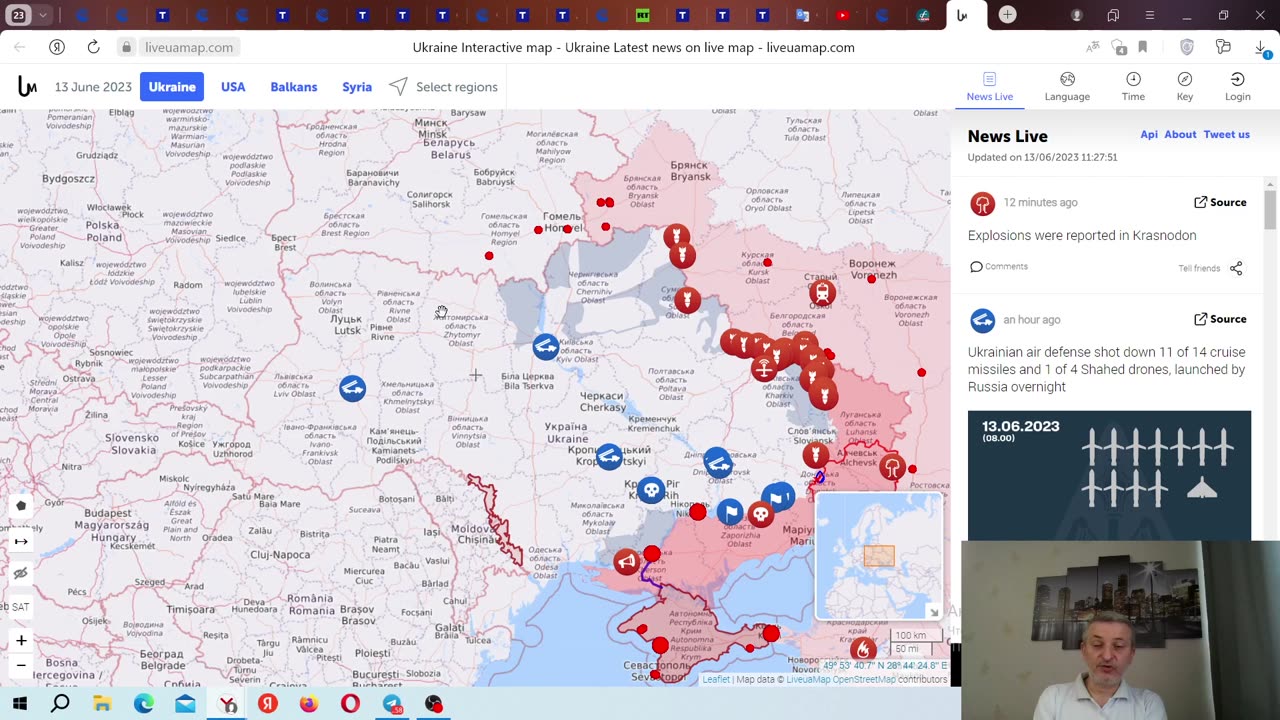Click red train marker near Staryi Oskol
Viewport: 1280px width, 720px height.
(822, 293)
